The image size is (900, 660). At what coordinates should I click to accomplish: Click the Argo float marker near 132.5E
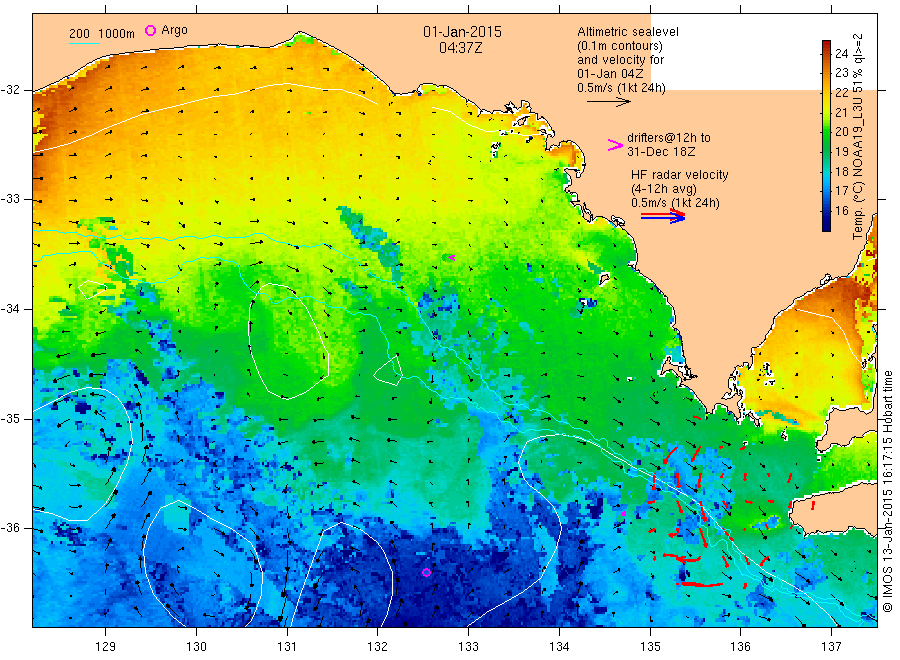point(426,572)
